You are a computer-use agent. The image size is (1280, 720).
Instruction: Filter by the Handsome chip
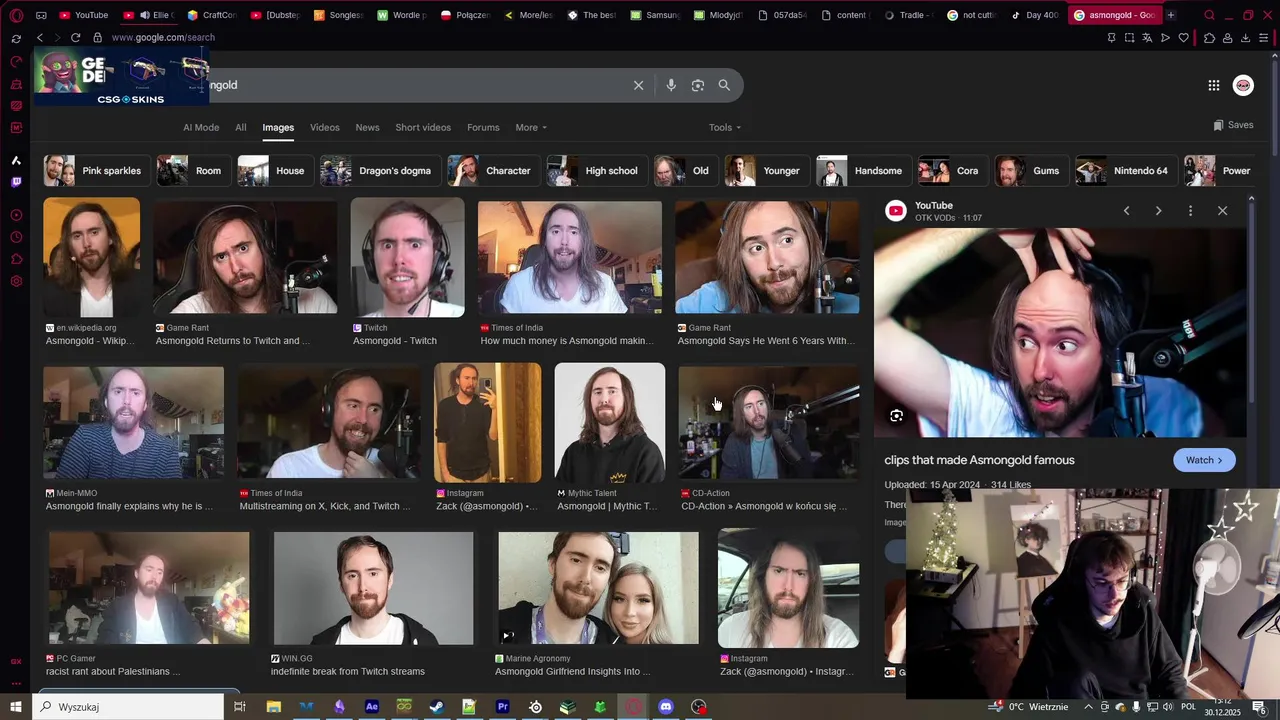(862, 171)
